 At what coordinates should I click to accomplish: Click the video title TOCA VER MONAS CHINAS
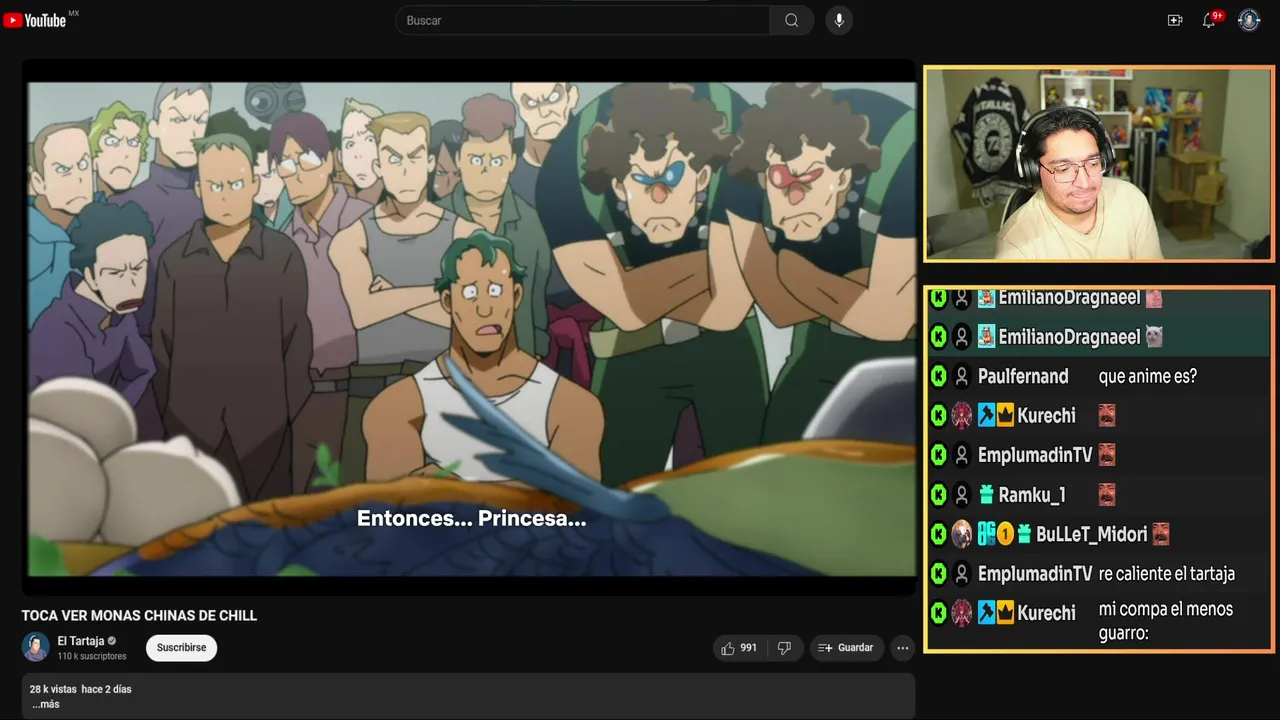(x=140, y=616)
